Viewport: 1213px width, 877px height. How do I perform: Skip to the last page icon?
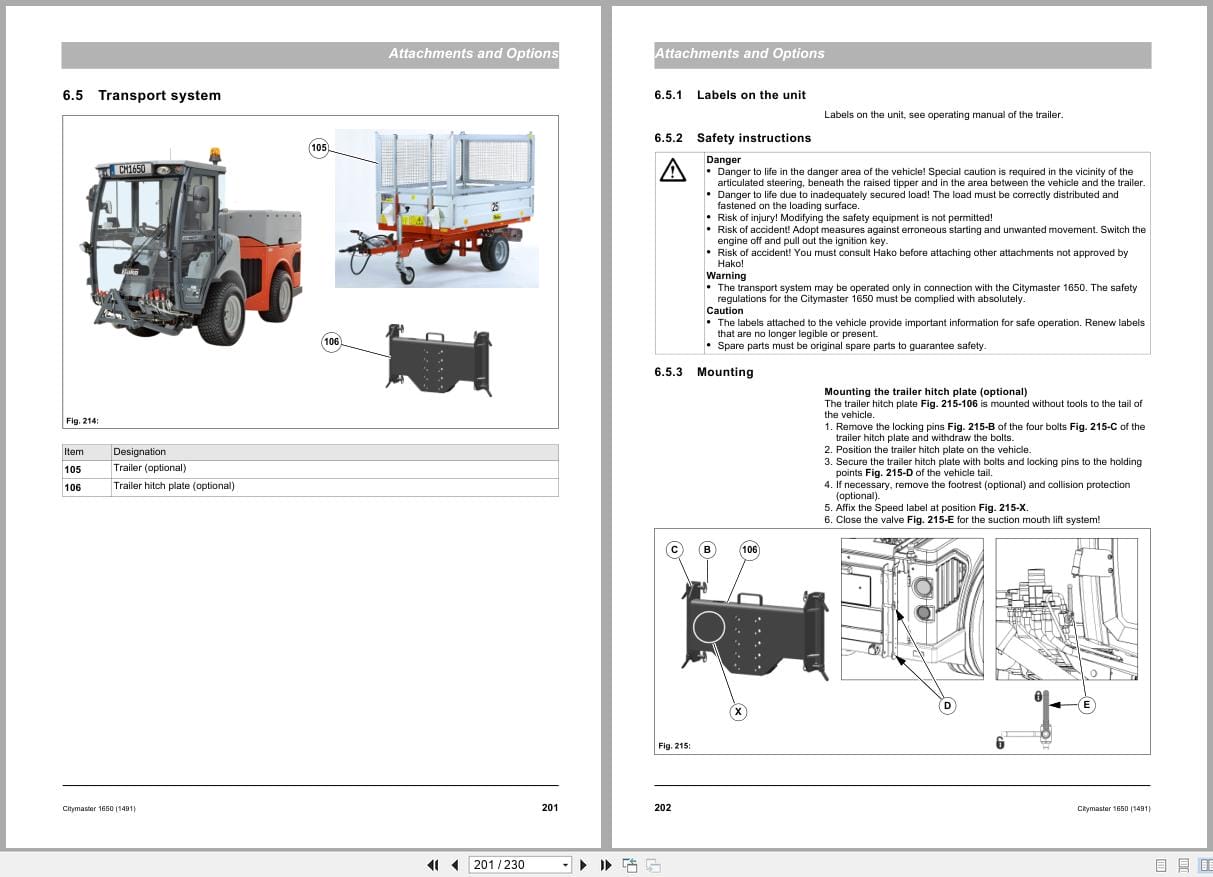[x=606, y=864]
